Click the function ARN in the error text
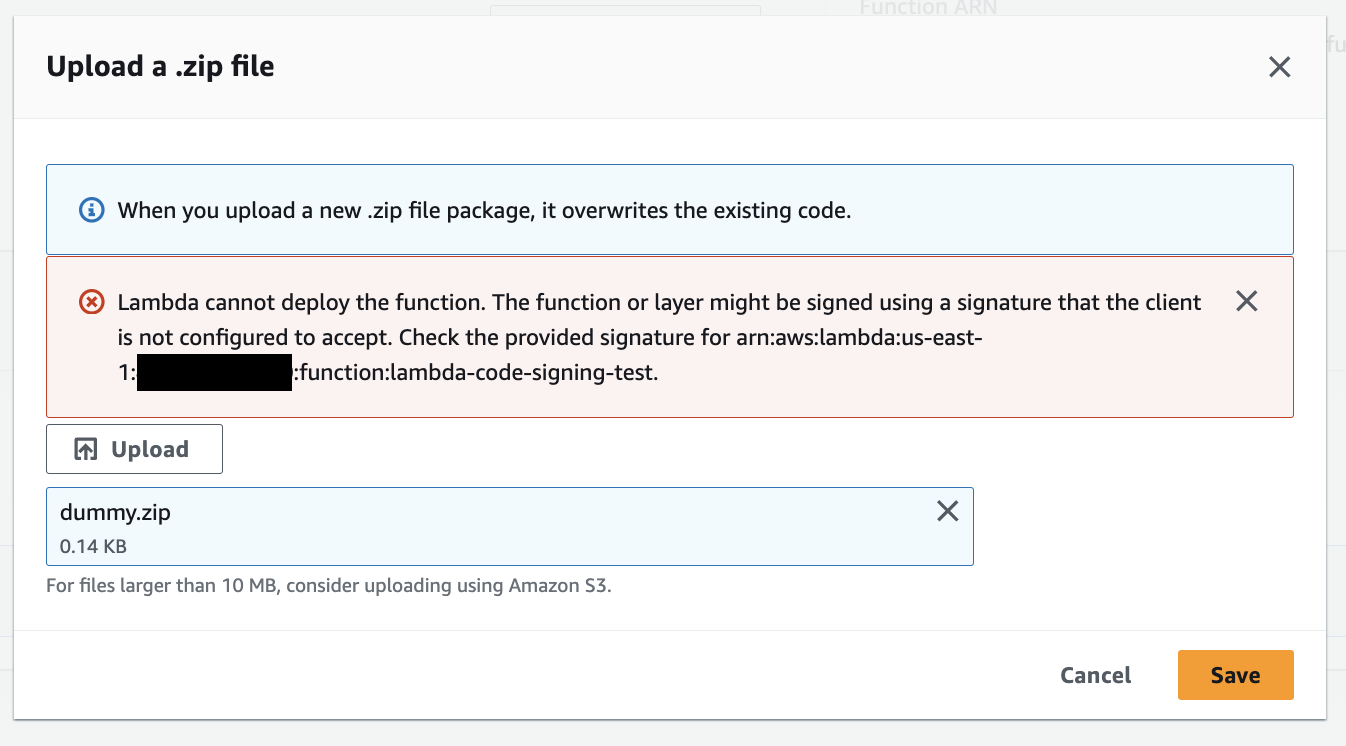Image resolution: width=1346 pixels, height=746 pixels. pyautogui.click(x=400, y=370)
